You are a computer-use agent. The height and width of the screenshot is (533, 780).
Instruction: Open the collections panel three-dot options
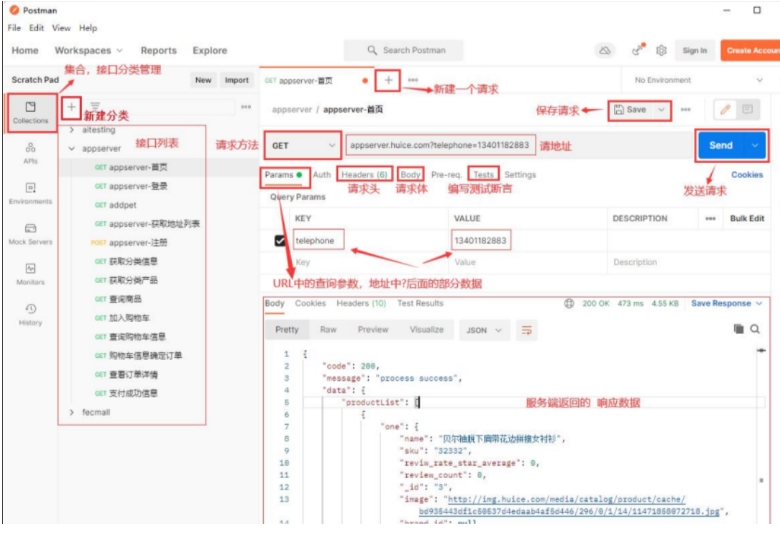(x=246, y=107)
